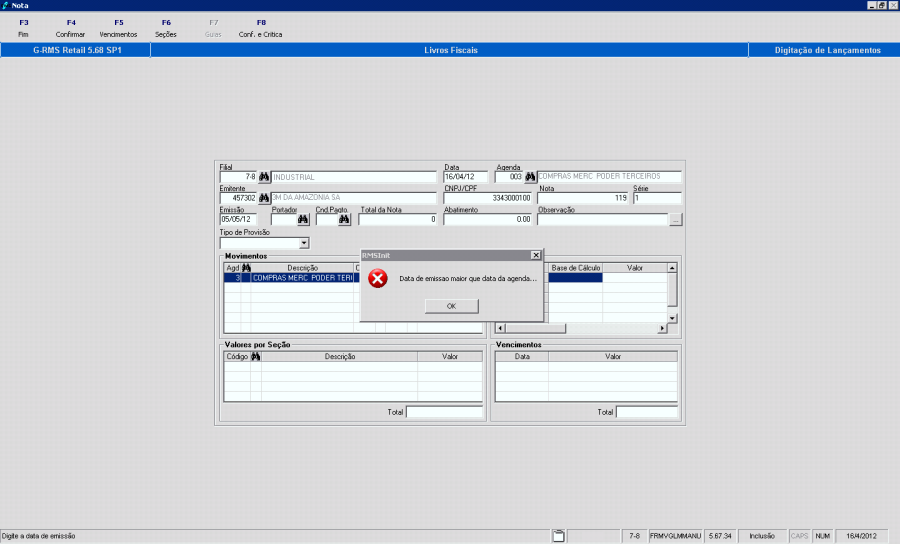900x544 pixels.
Task: Click the Data field showing 16/04/12
Action: [466, 177]
